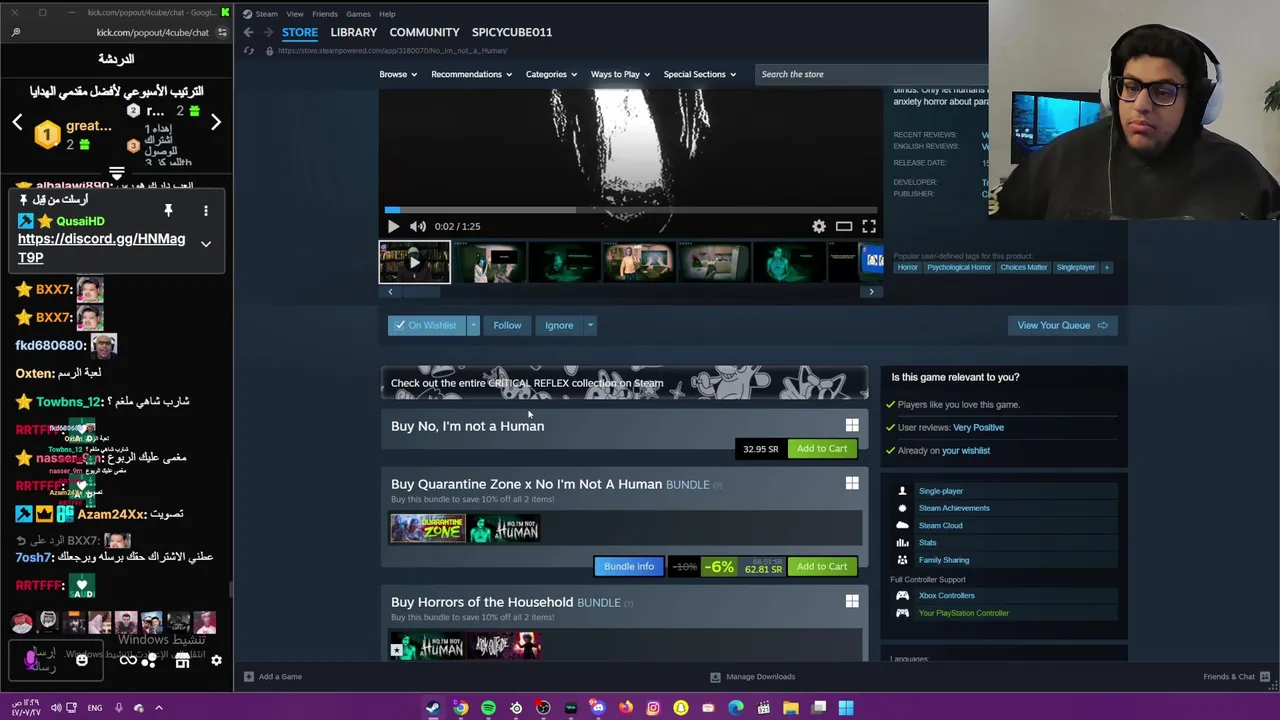Collapse pinned message with chevron

click(x=206, y=244)
